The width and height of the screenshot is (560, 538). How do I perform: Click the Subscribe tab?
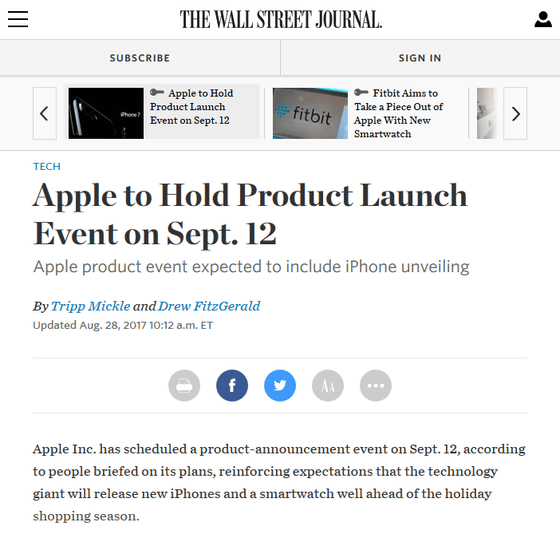pyautogui.click(x=140, y=58)
